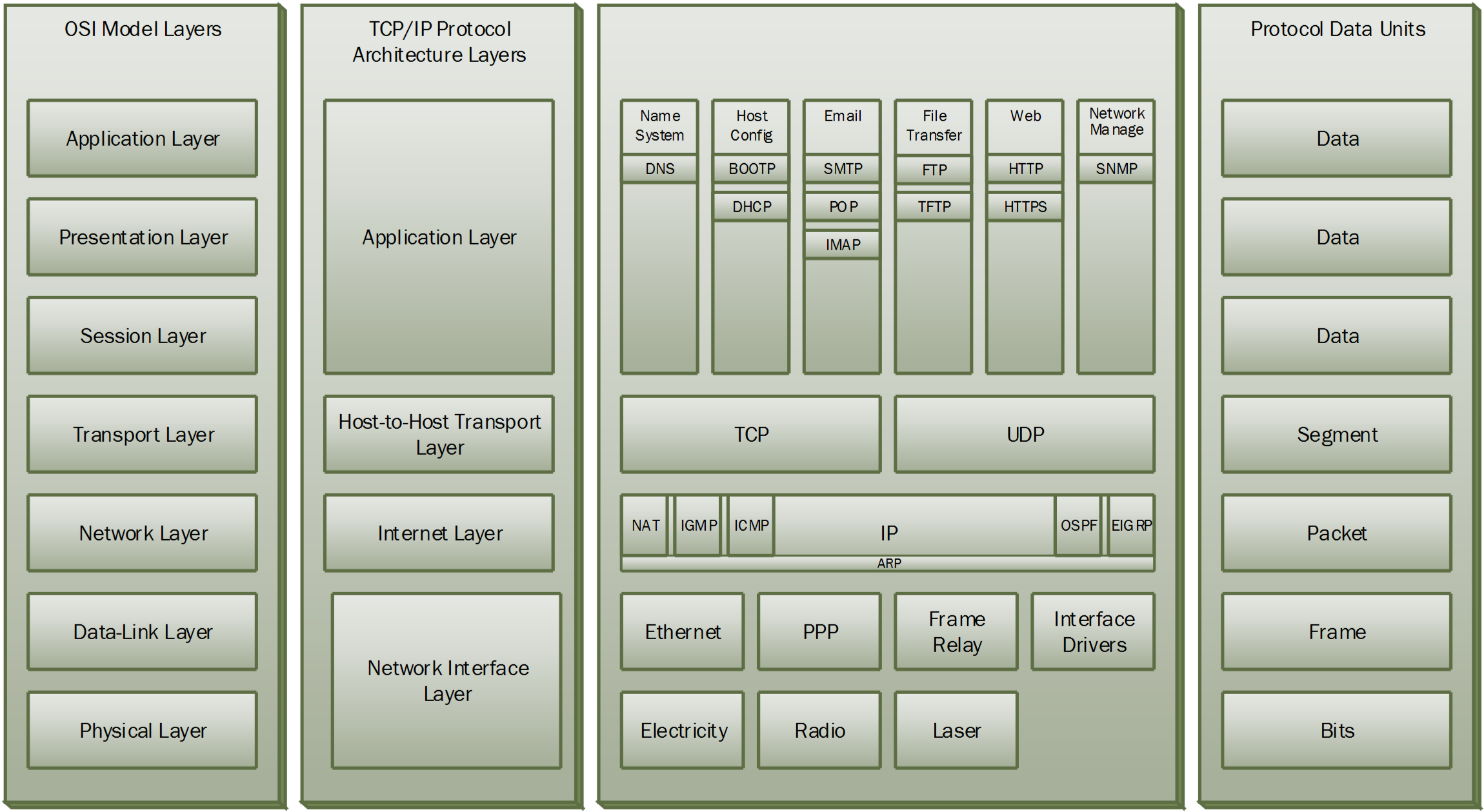Select the DNS protocol box
This screenshot has height=812, width=1484.
(659, 169)
